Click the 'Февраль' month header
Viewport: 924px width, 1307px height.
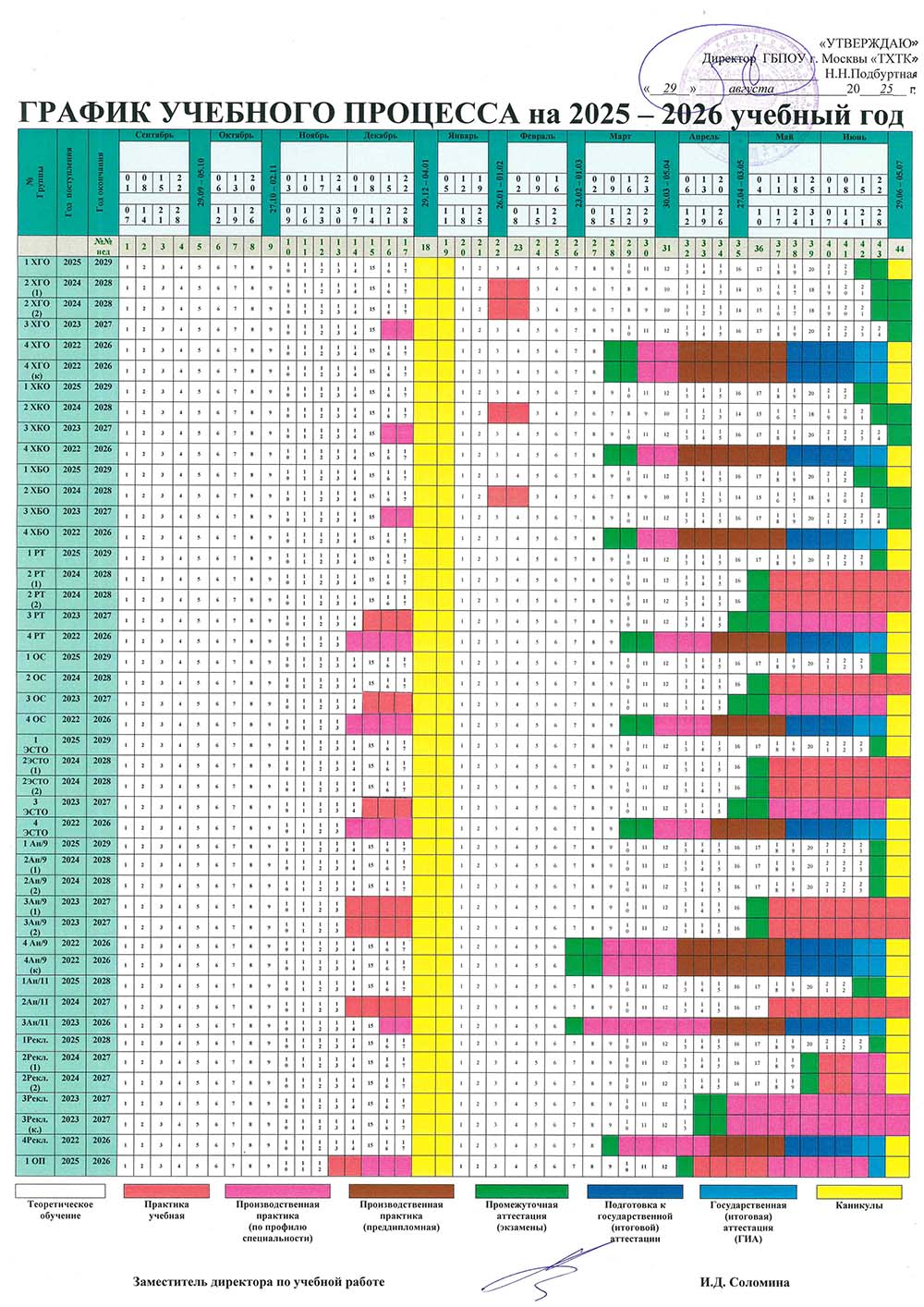538,136
